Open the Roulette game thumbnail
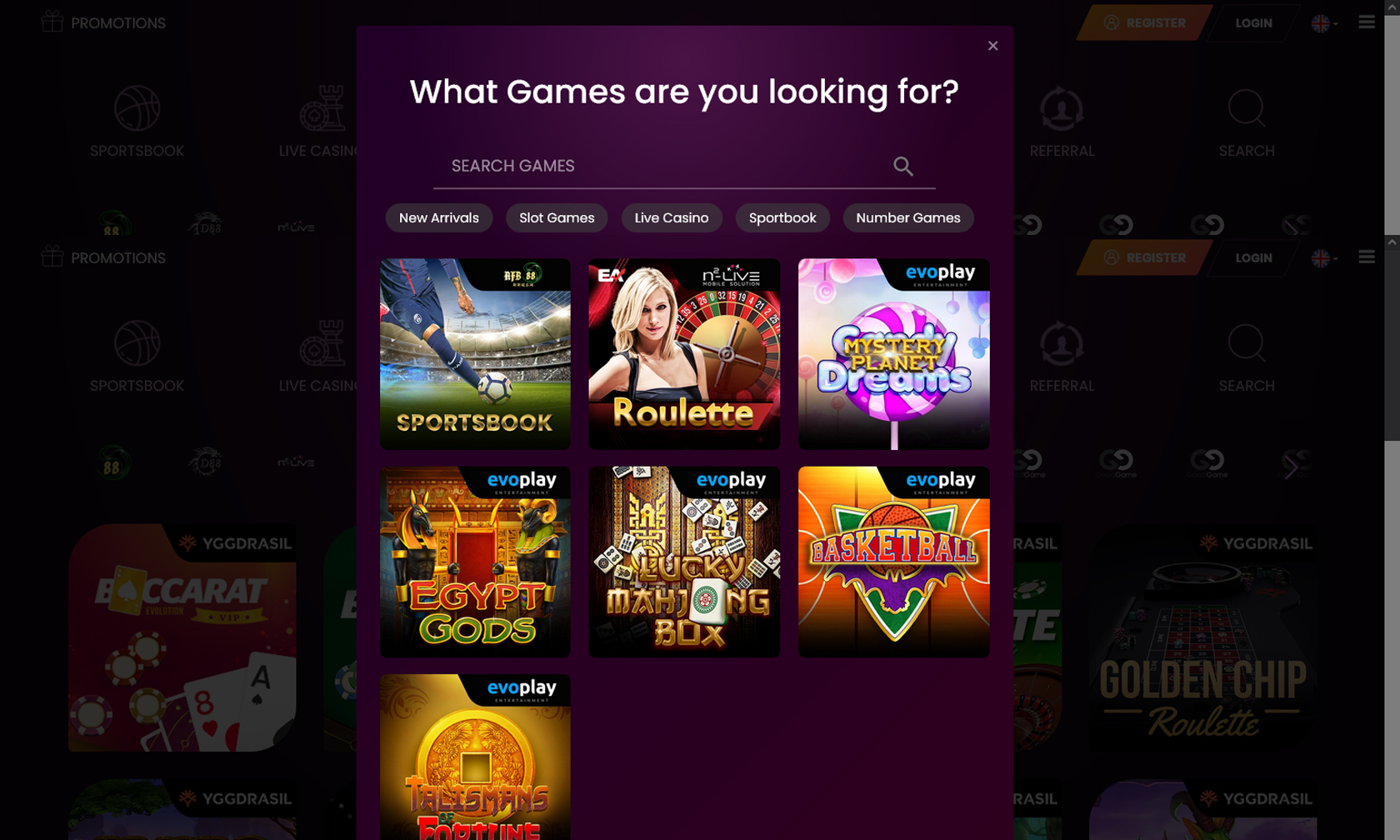The image size is (1400, 840). tap(684, 353)
